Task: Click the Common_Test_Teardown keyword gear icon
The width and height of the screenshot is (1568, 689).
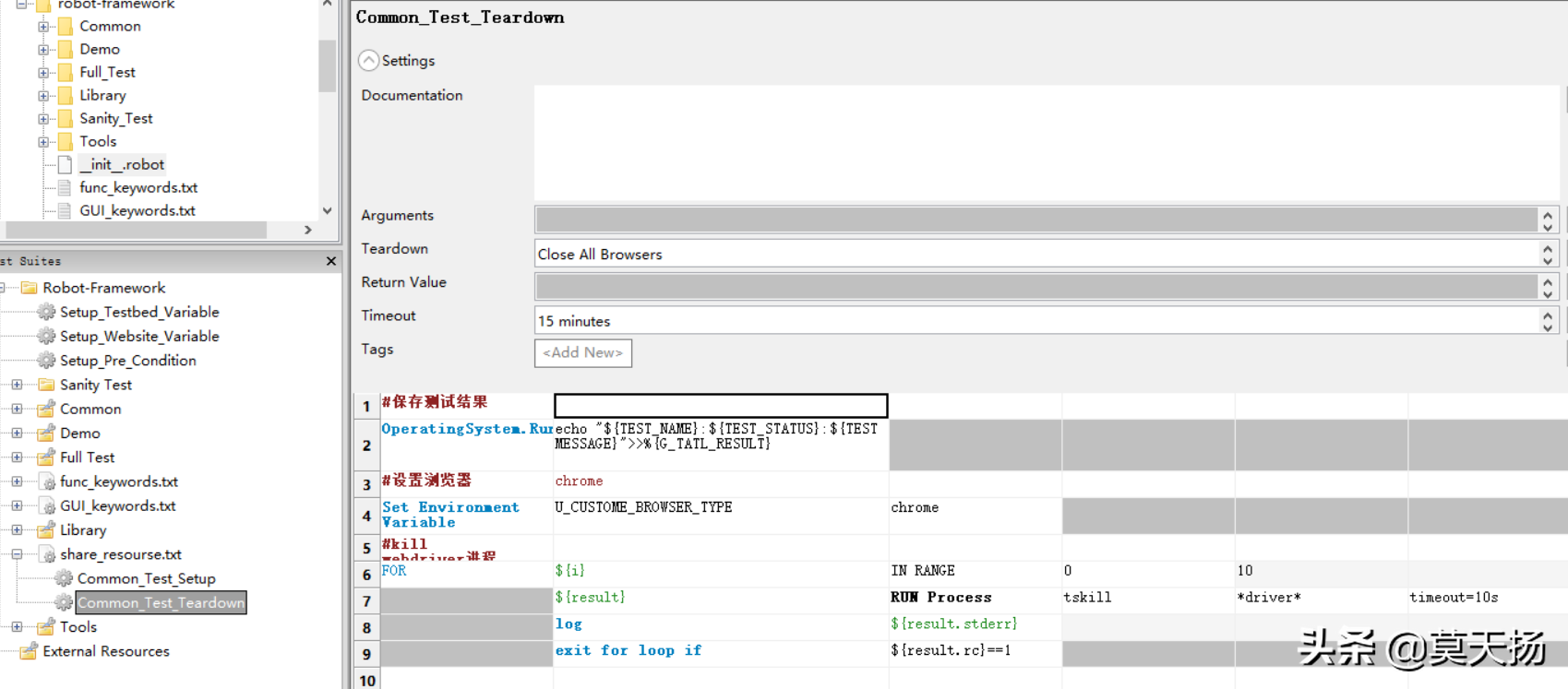Action: coord(64,602)
